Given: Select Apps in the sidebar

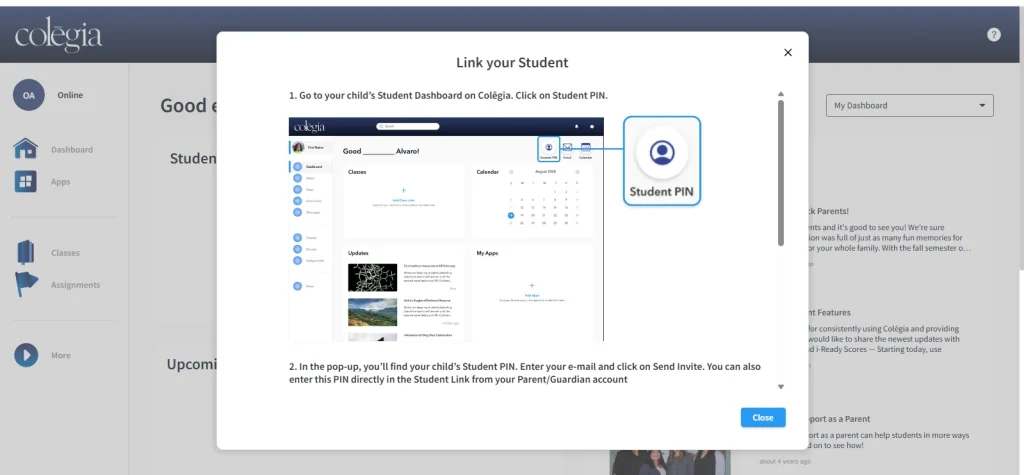Looking at the screenshot, I should [x=61, y=182].
